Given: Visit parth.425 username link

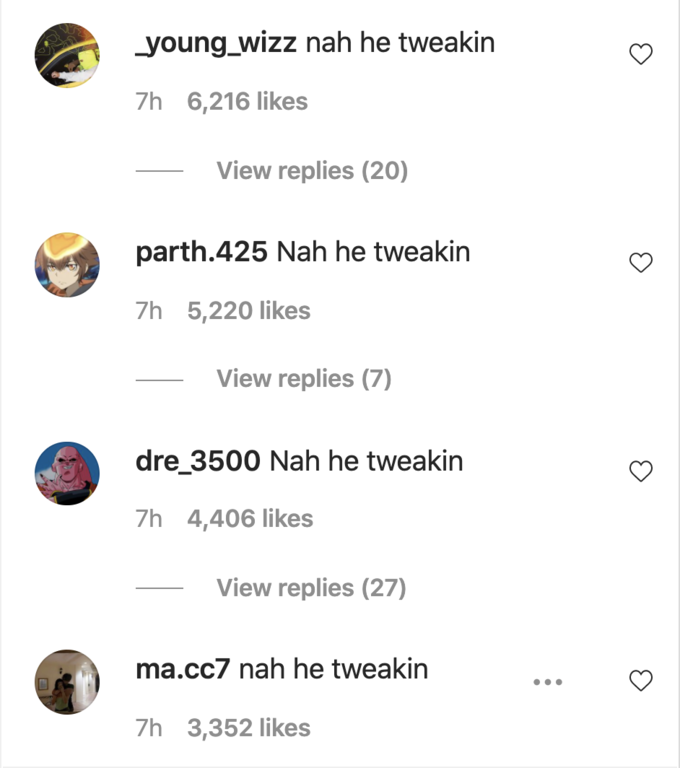Looking at the screenshot, I should click(201, 252).
